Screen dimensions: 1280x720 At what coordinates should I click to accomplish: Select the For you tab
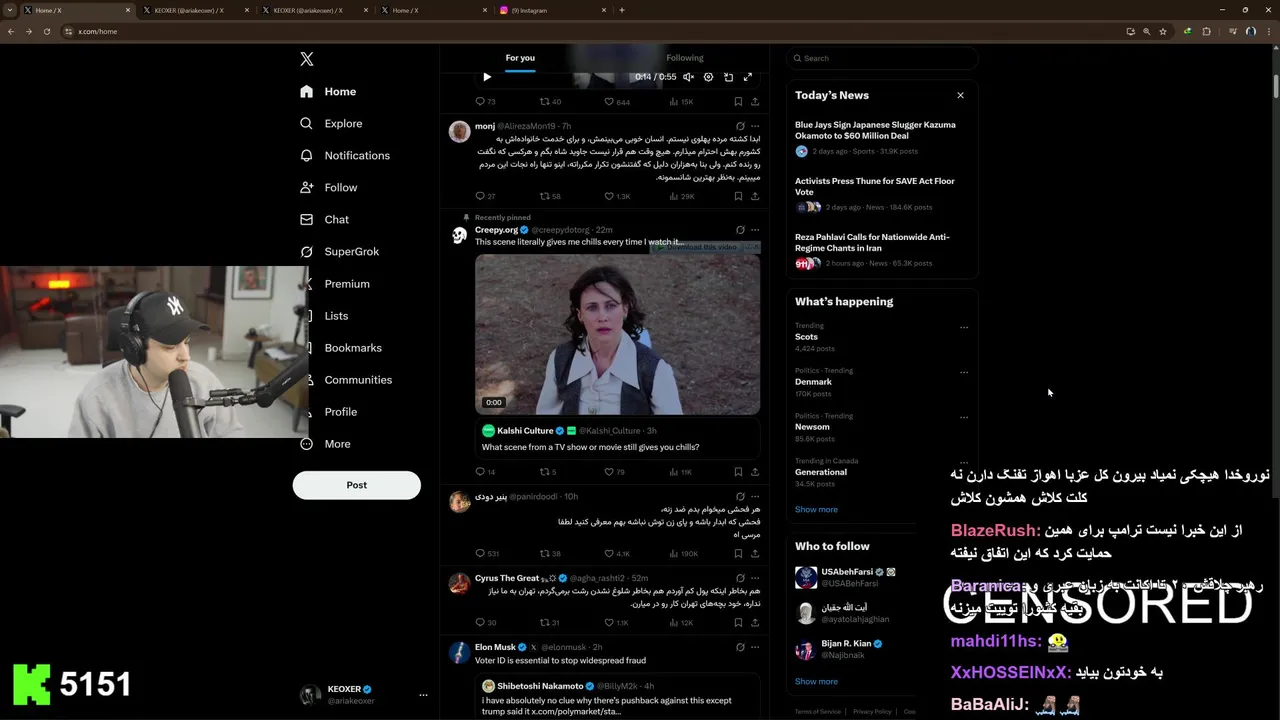tap(520, 58)
